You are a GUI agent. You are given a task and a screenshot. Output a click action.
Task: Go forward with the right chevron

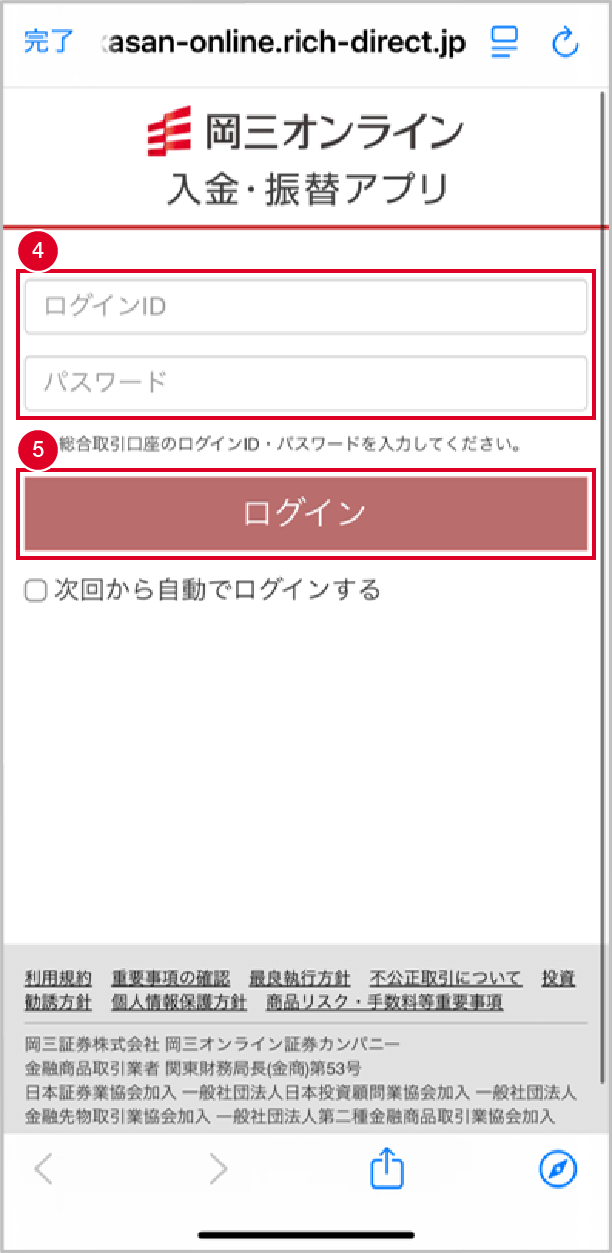[218, 1168]
